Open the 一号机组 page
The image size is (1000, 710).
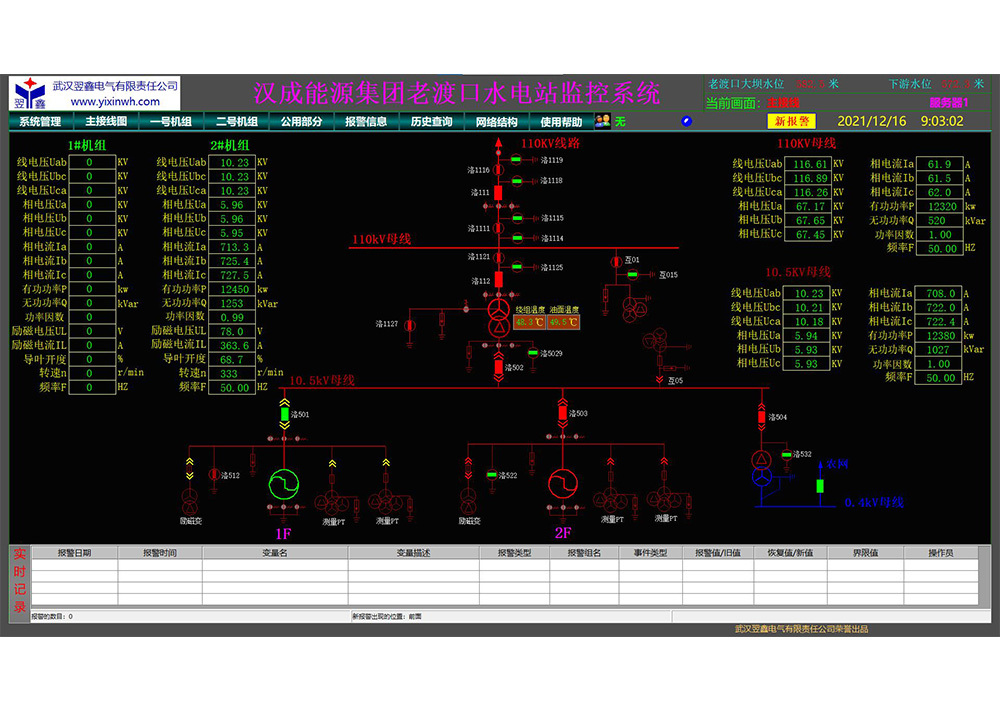[171, 121]
